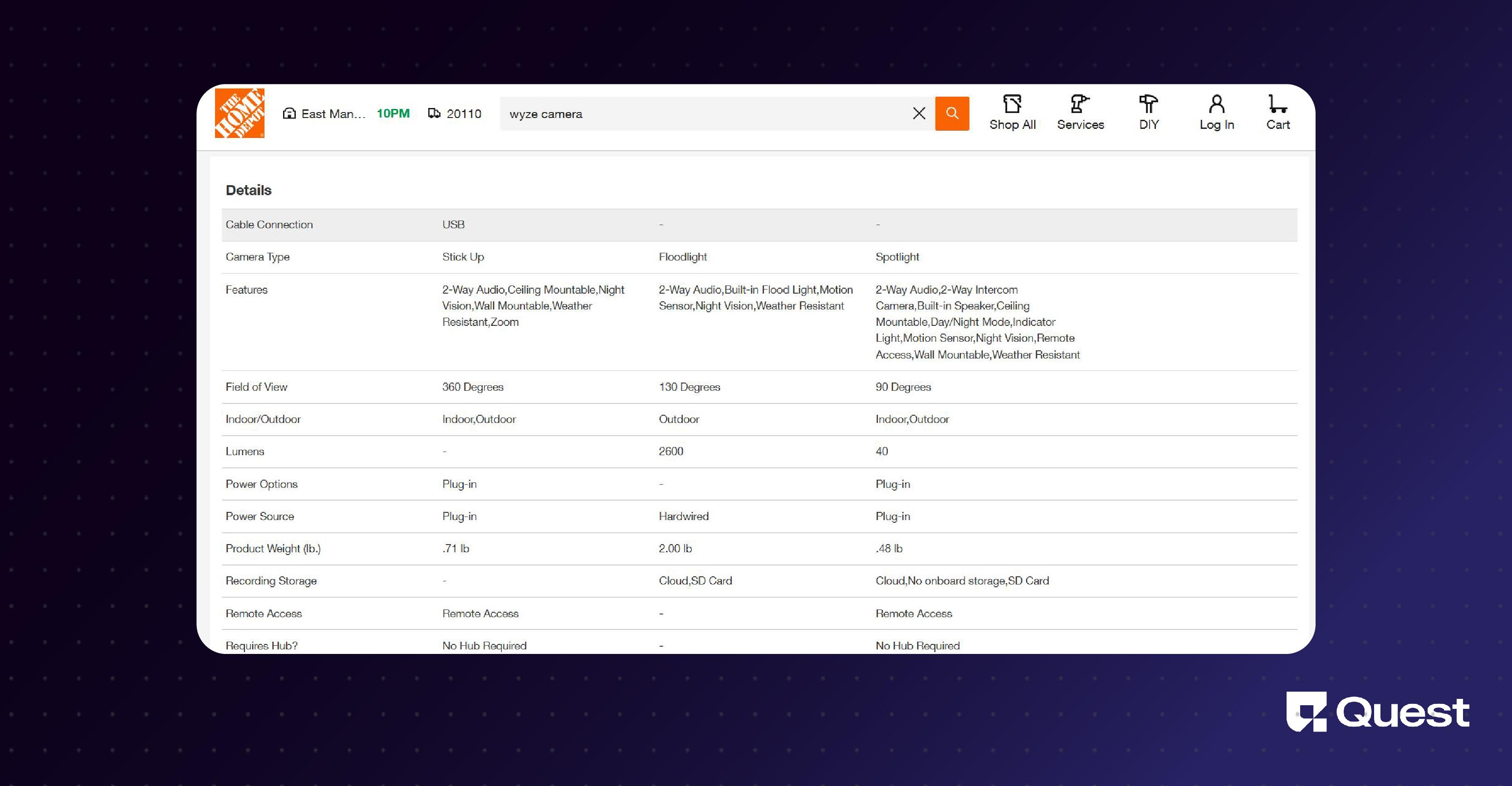This screenshot has height=786, width=1512.
Task: Select the Cable Connection row label
Action: tap(269, 225)
